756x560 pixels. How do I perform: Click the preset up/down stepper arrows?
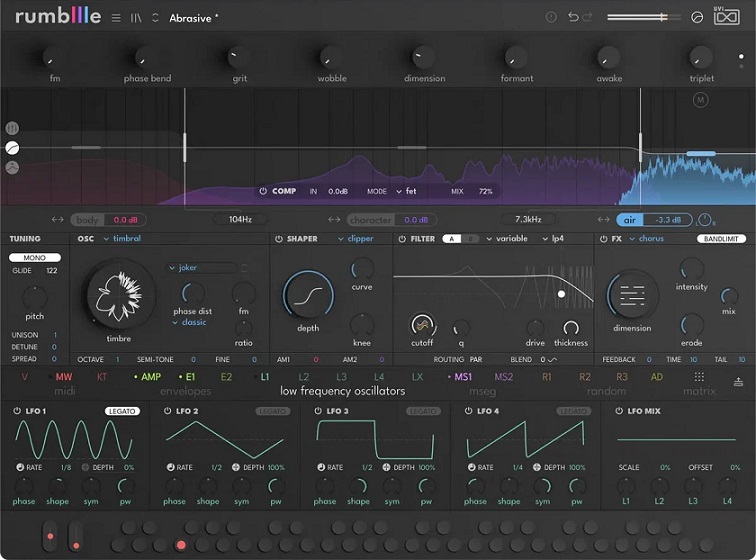click(x=155, y=18)
